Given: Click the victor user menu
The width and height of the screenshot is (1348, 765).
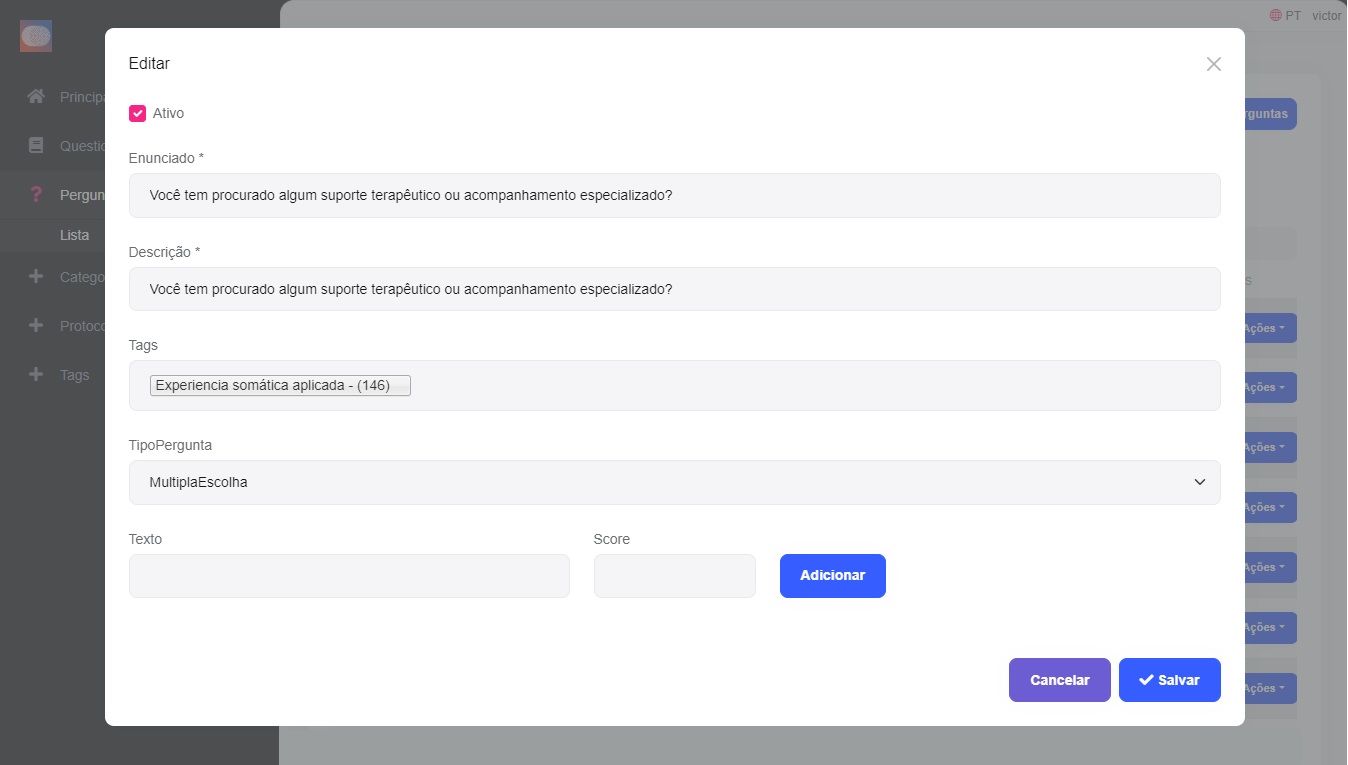Looking at the screenshot, I should (1326, 15).
